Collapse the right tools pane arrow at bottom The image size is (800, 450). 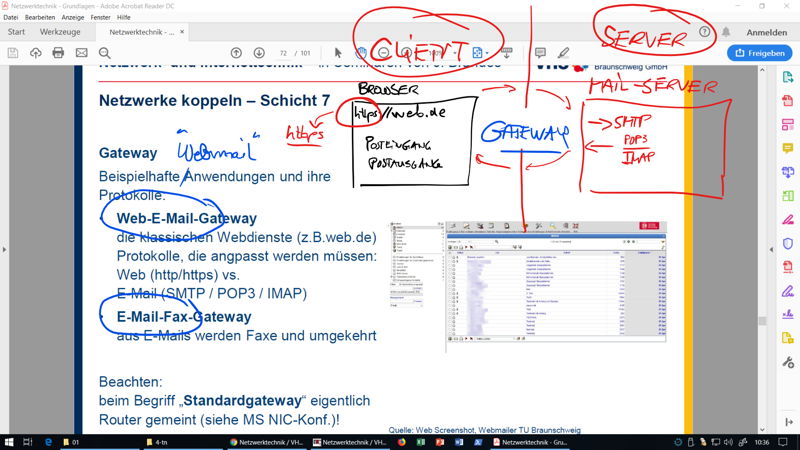pyautogui.click(x=789, y=422)
